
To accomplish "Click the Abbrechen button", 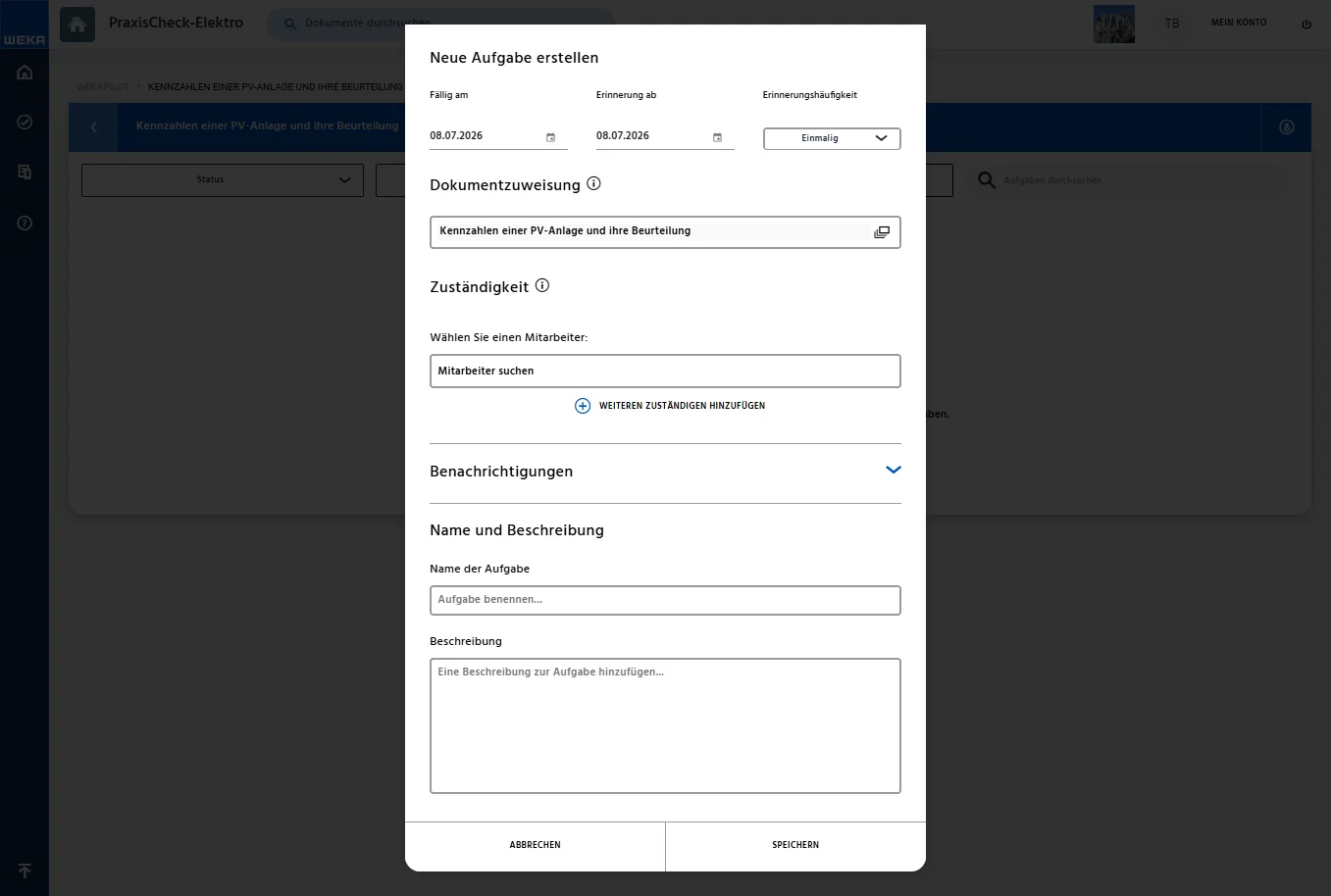I will pyautogui.click(x=536, y=845).
